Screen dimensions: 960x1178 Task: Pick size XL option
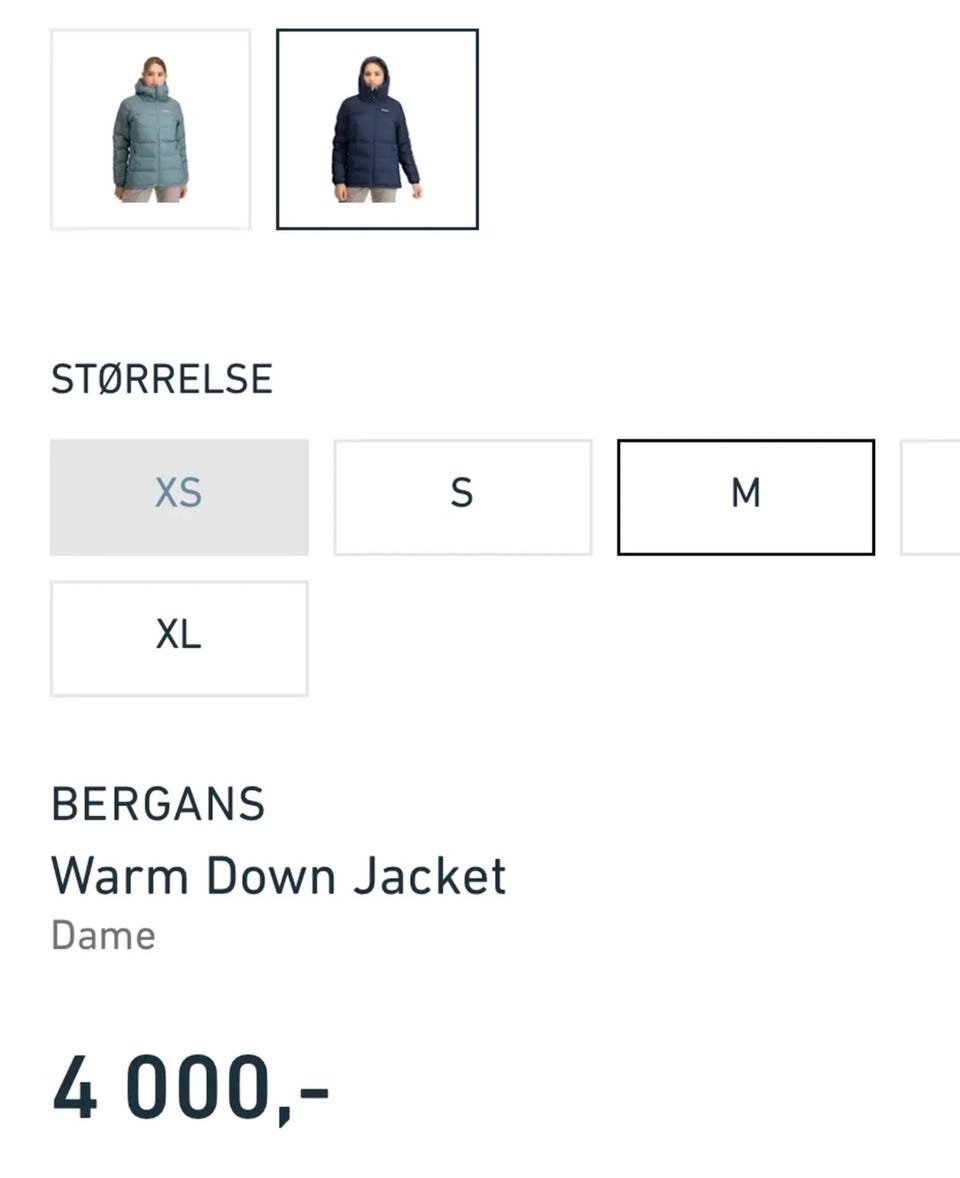point(179,639)
